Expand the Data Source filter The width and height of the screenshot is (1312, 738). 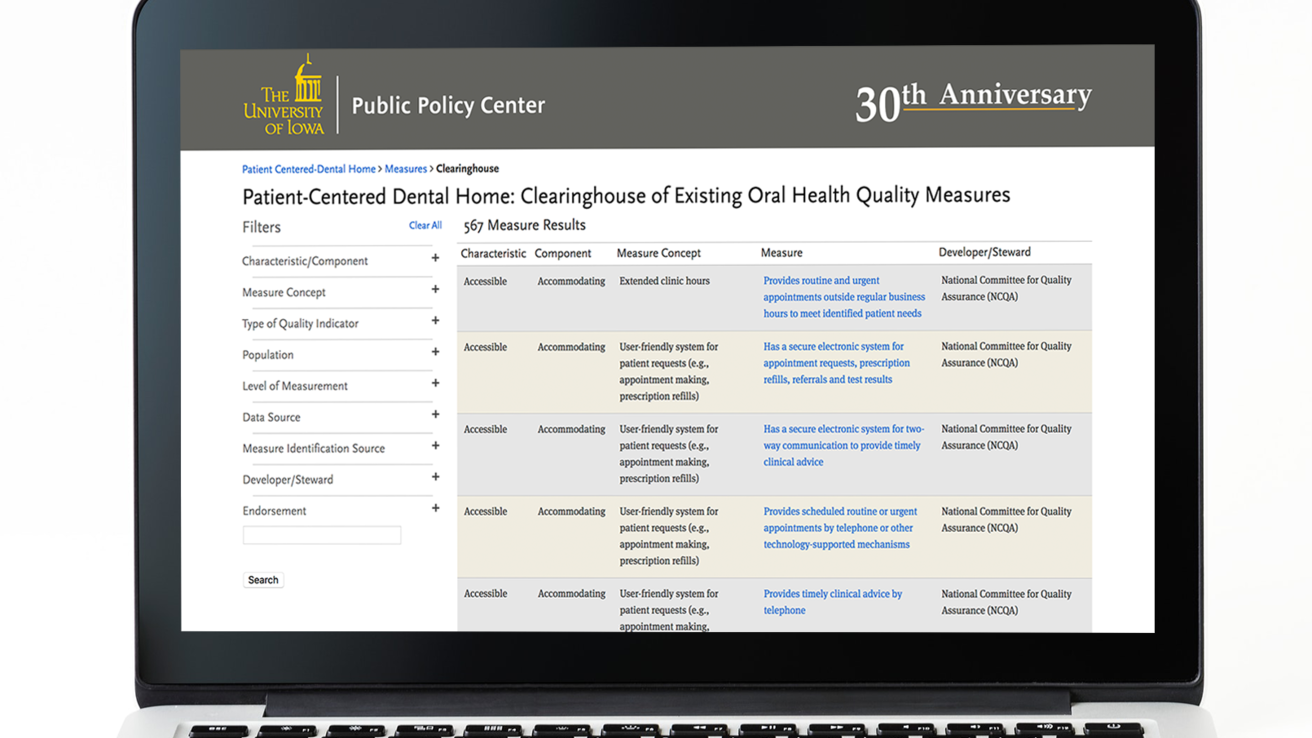(435, 414)
